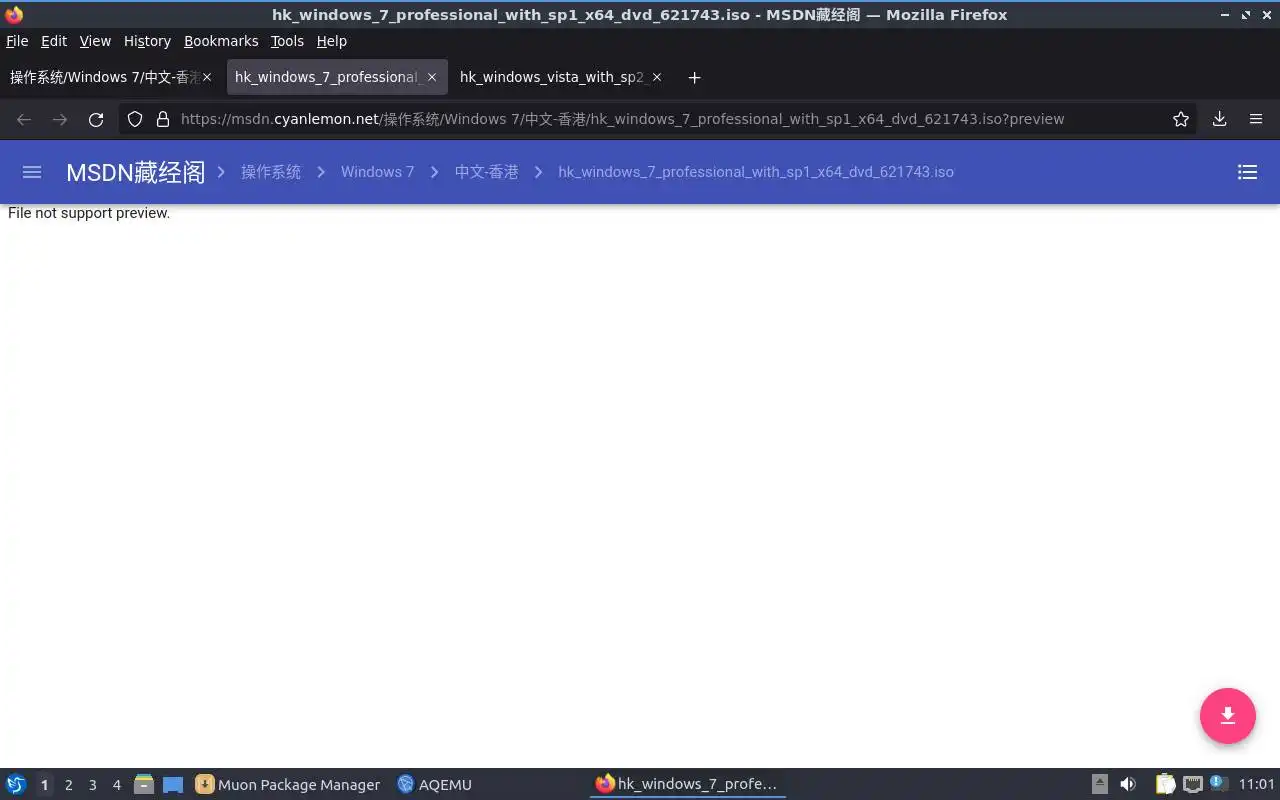This screenshot has height=800, width=1280.
Task: Open the History menu
Action: [x=147, y=41]
